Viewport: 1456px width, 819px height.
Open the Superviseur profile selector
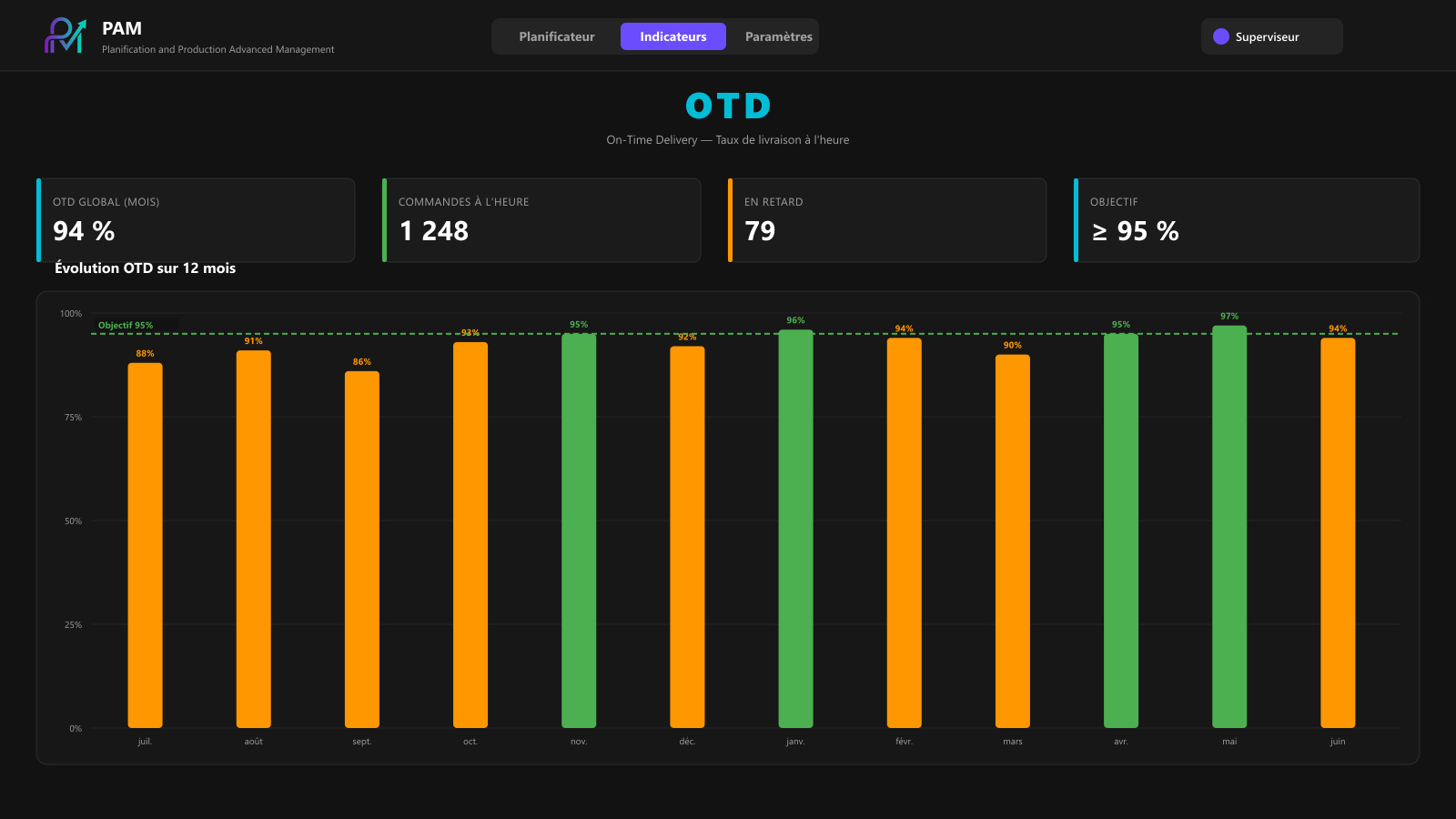tap(1272, 36)
